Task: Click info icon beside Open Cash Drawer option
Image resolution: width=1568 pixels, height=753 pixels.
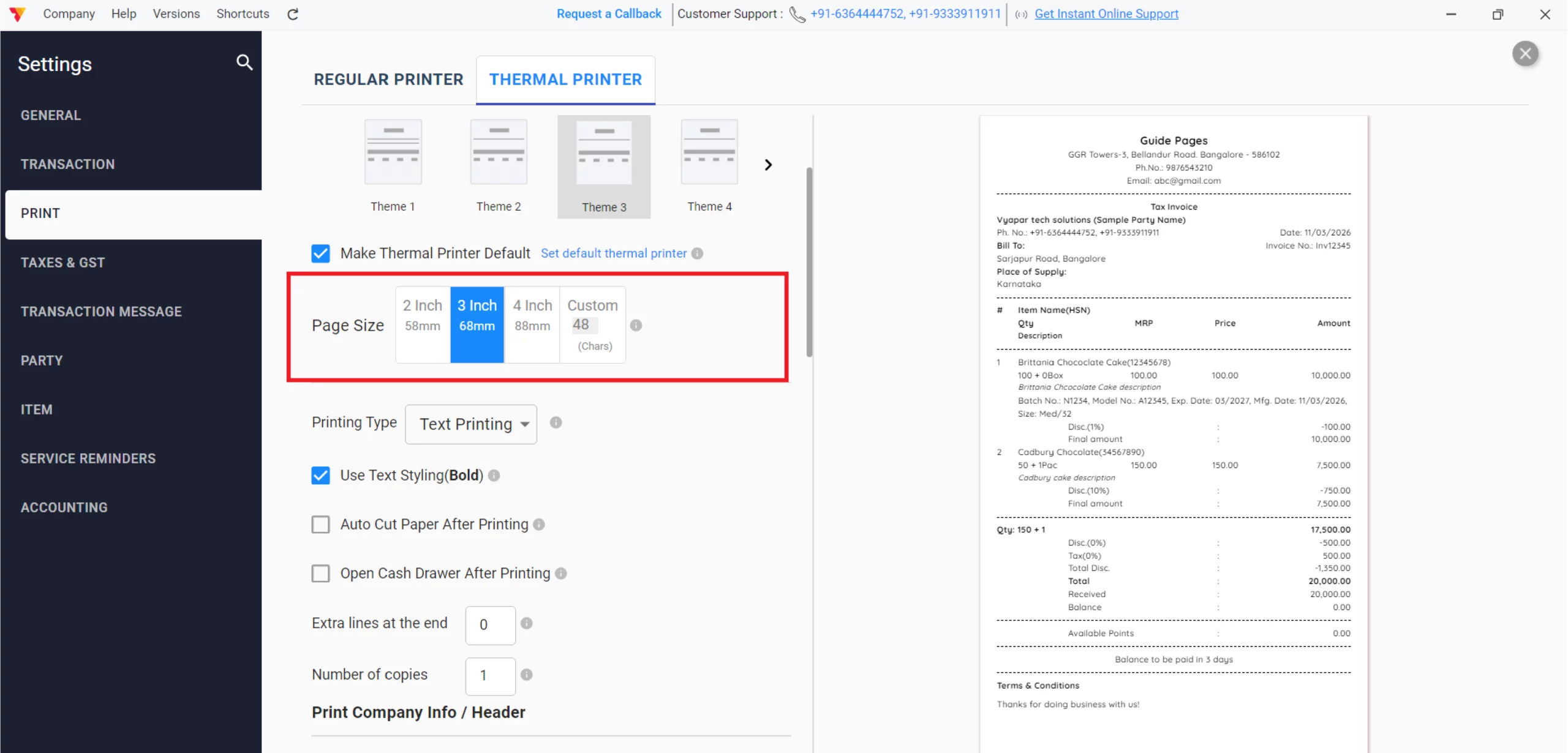Action: tap(560, 573)
